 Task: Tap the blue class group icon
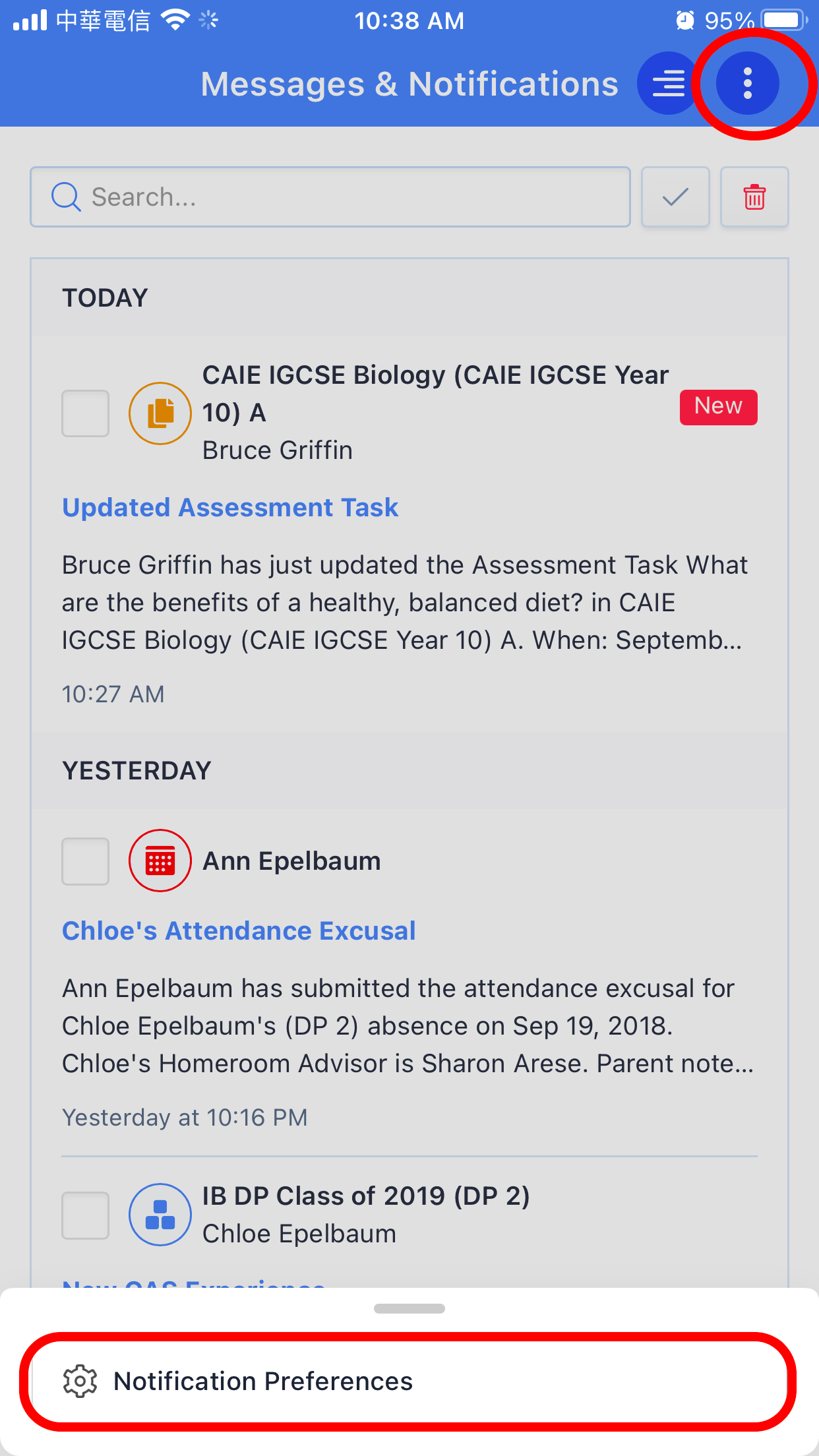coord(160,1215)
